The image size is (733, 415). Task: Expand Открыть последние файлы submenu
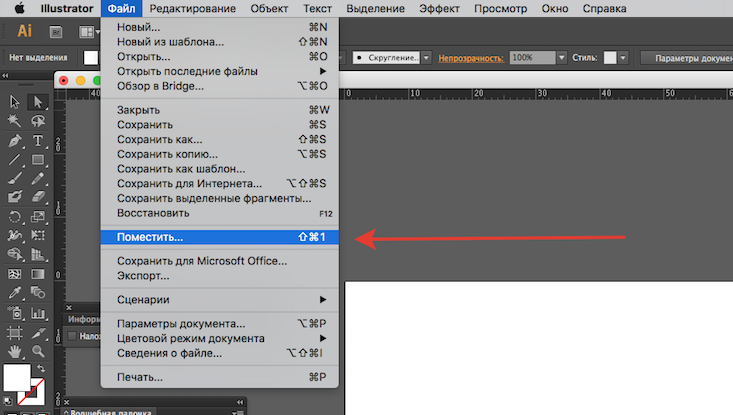pyautogui.click(x=220, y=71)
